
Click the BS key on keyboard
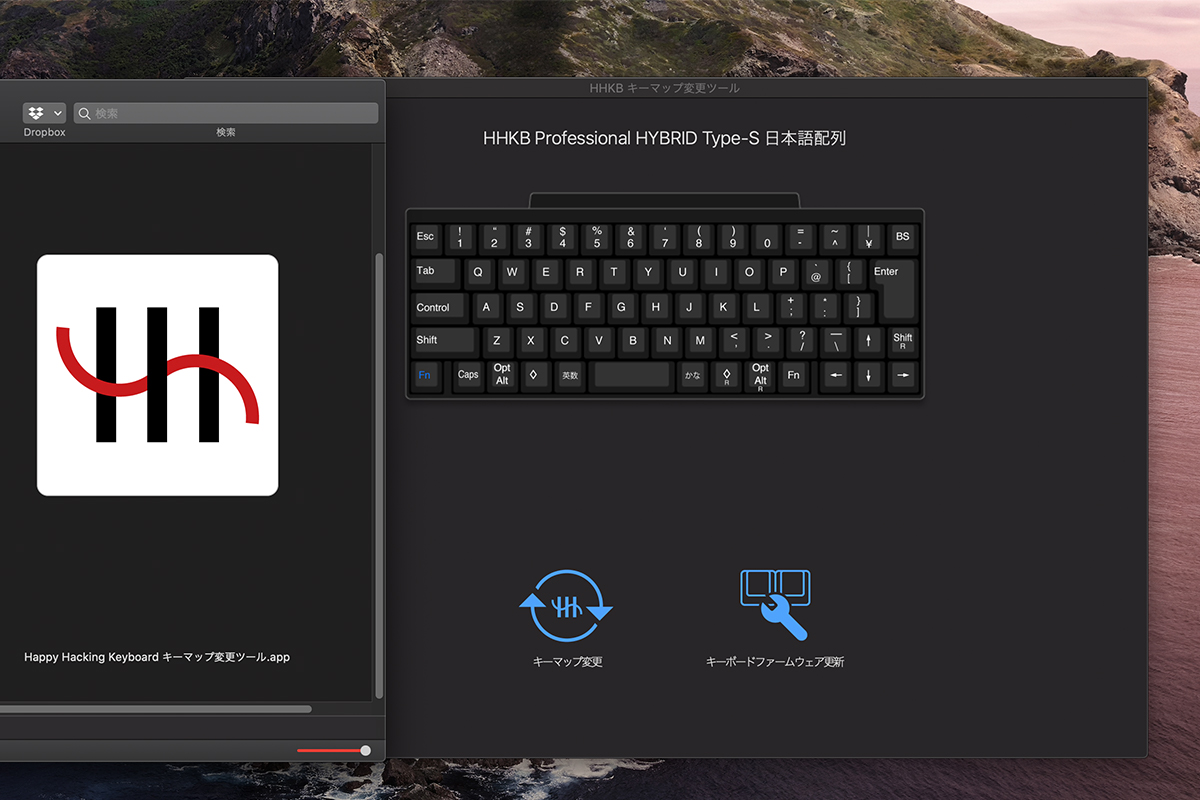tap(902, 237)
